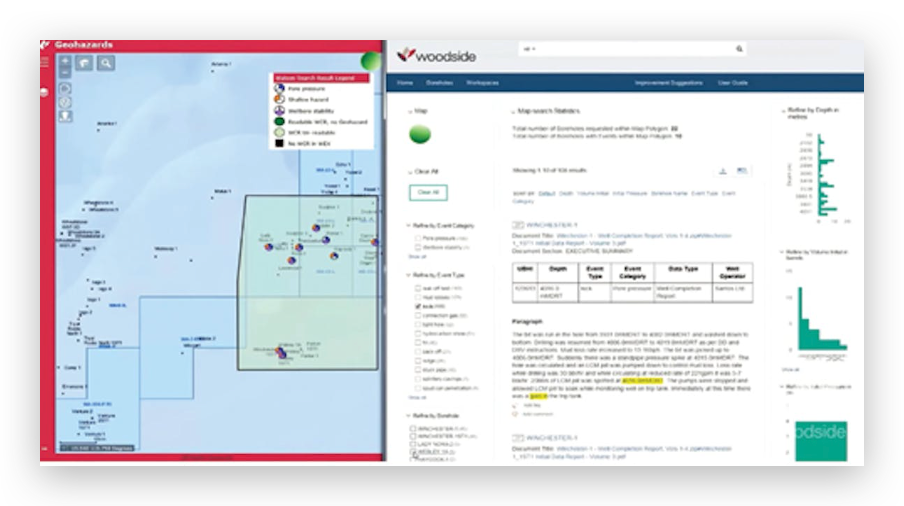Click the search magnifier in the Woodside search bar
Image resolution: width=904 pixels, height=506 pixels.
[x=739, y=49]
